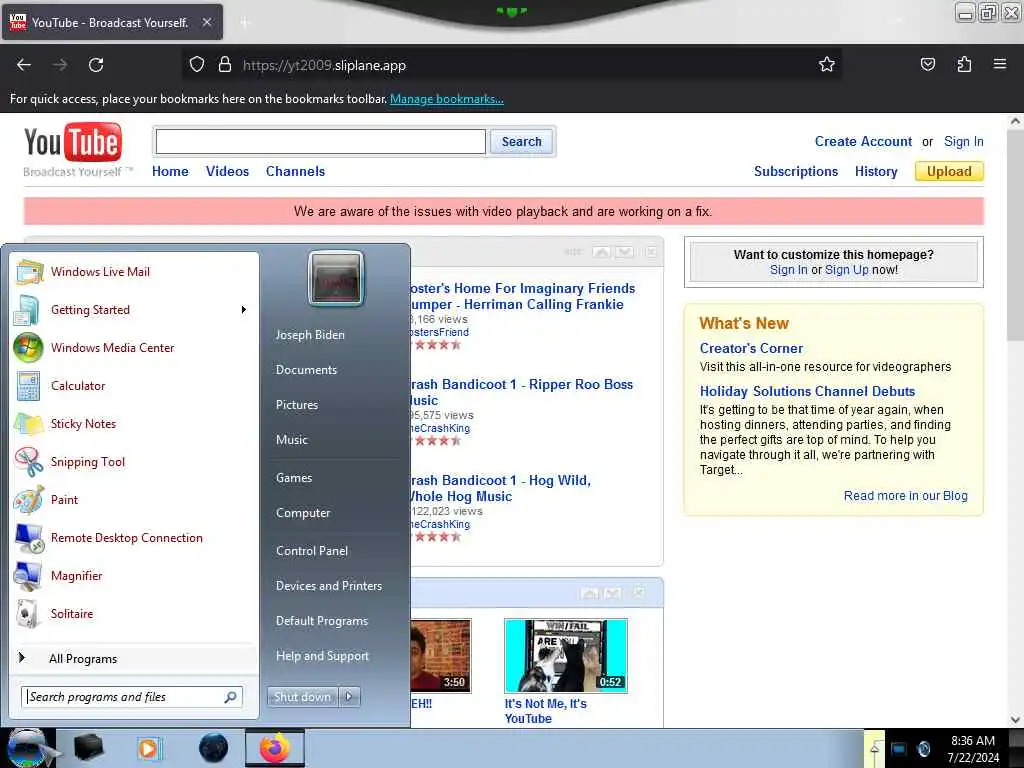Screen dimensions: 1024x768
Task: Open Holiday Solutions Channel Debuts link
Action: (x=807, y=391)
